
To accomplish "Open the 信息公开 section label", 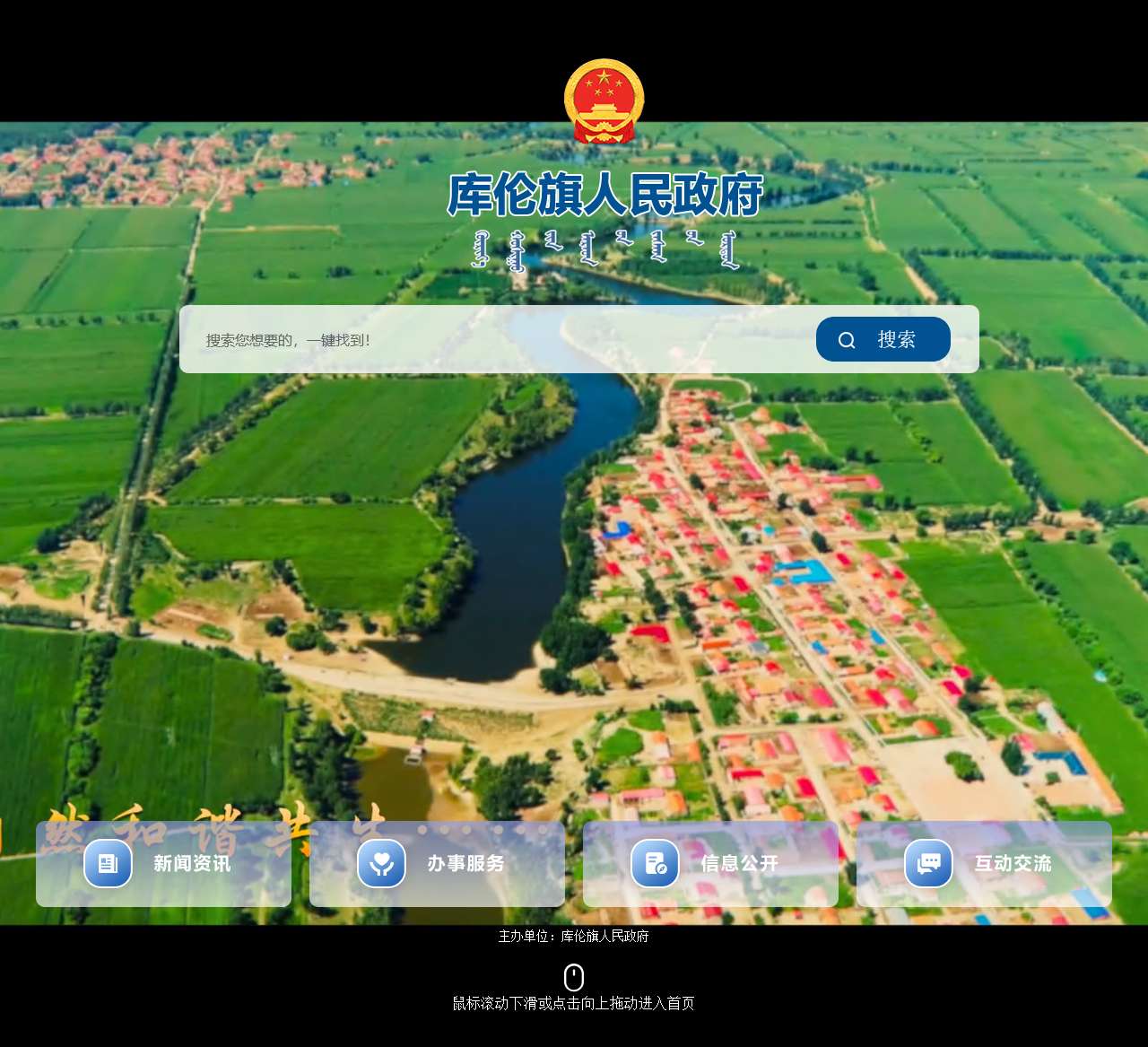I will pos(739,863).
